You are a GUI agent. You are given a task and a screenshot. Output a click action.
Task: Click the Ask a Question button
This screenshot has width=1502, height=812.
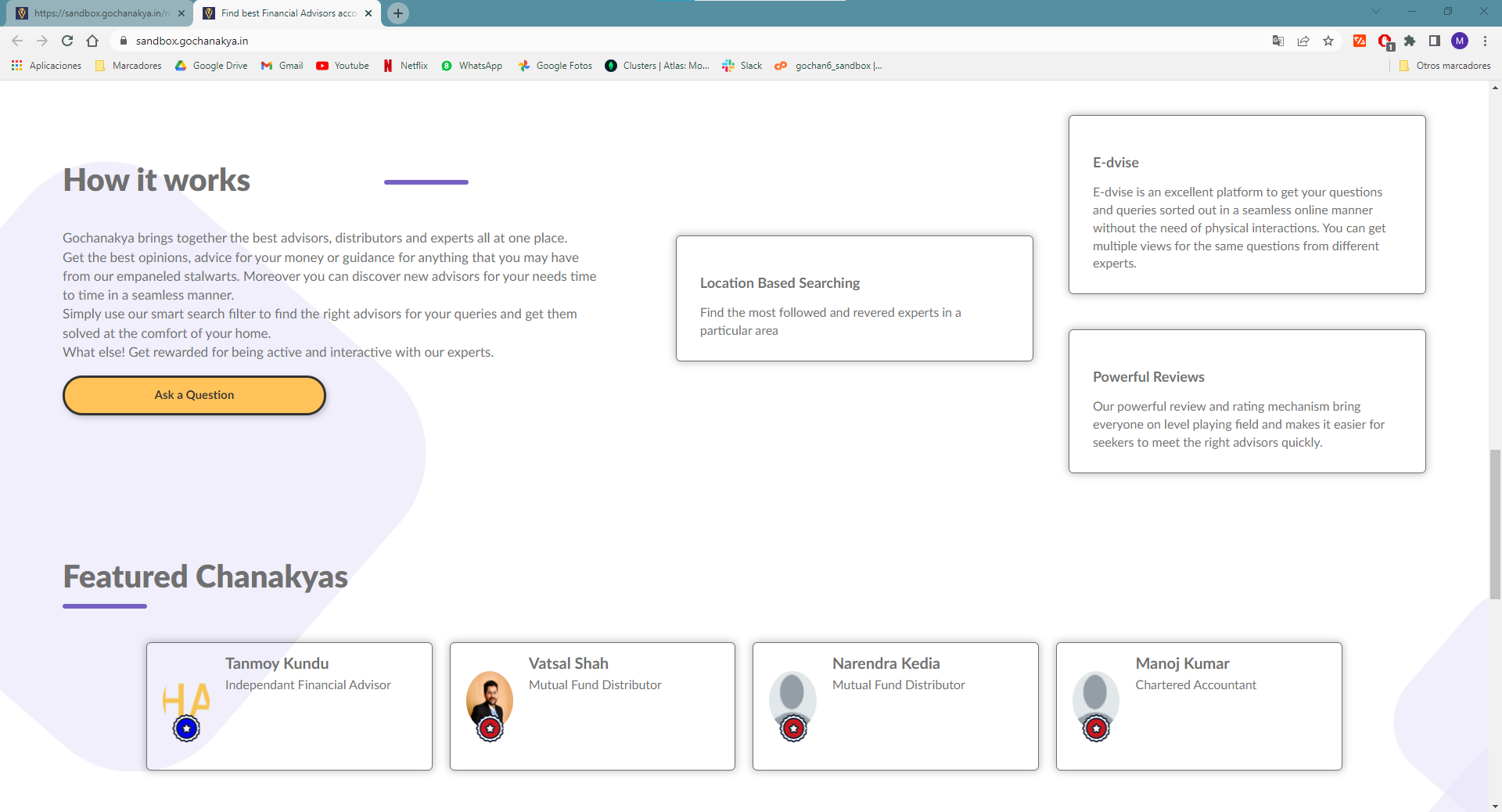click(194, 395)
